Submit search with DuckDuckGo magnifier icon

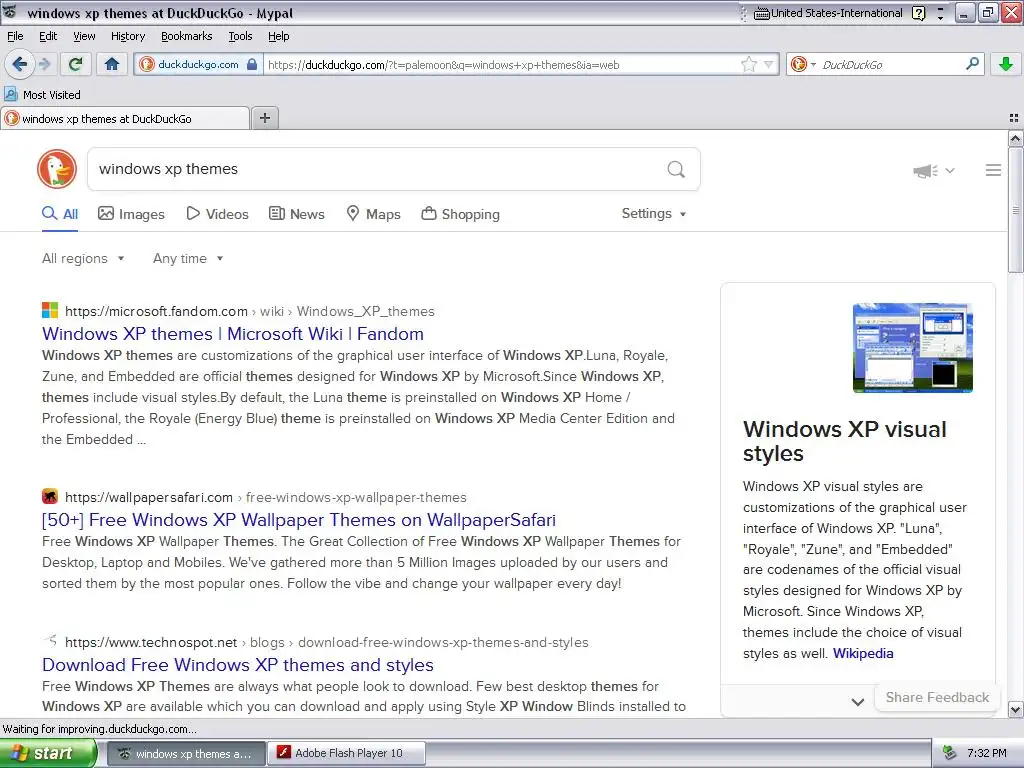coord(676,169)
